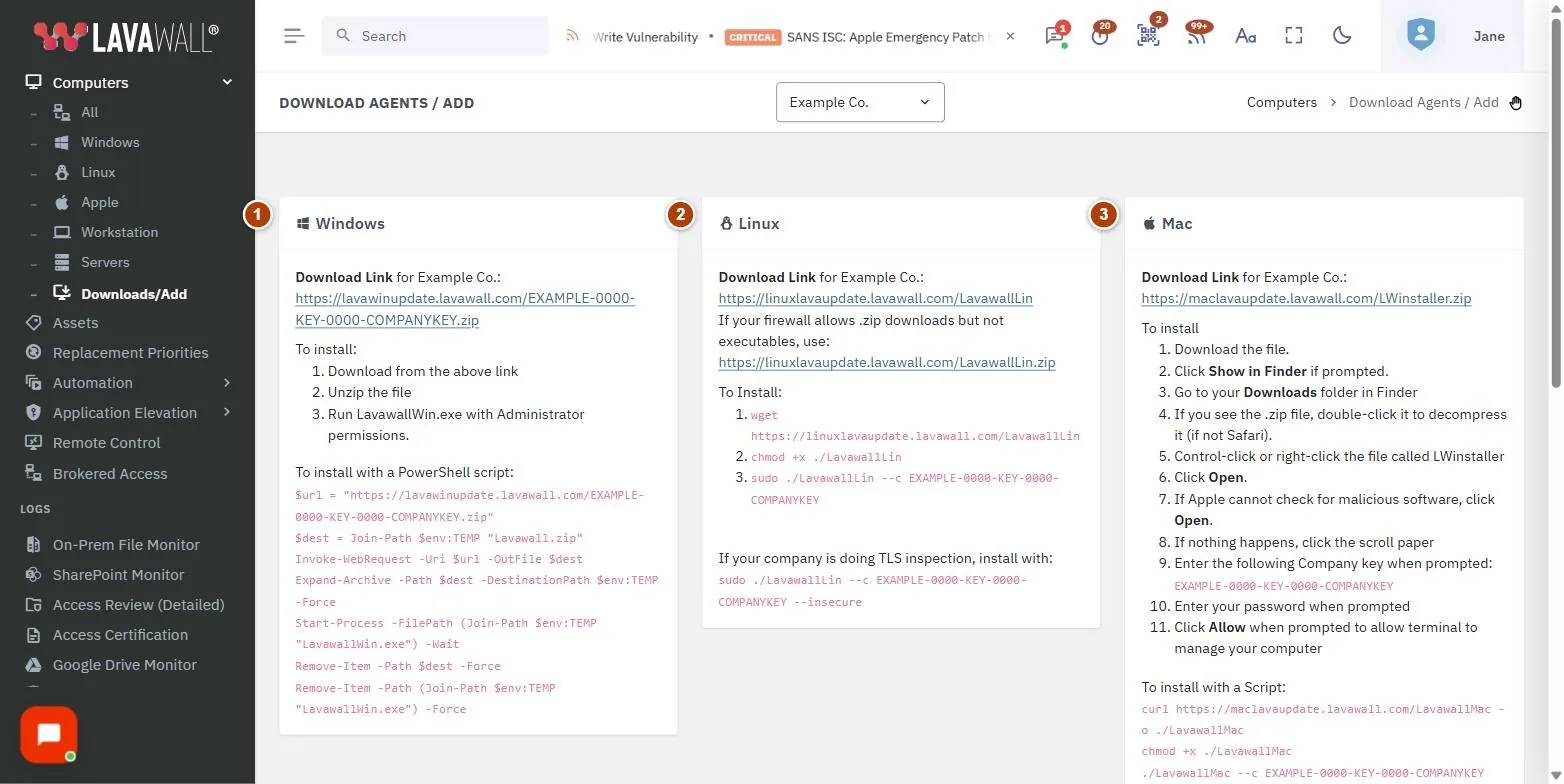Dismiss the news ticker with the X

pyautogui.click(x=1010, y=36)
